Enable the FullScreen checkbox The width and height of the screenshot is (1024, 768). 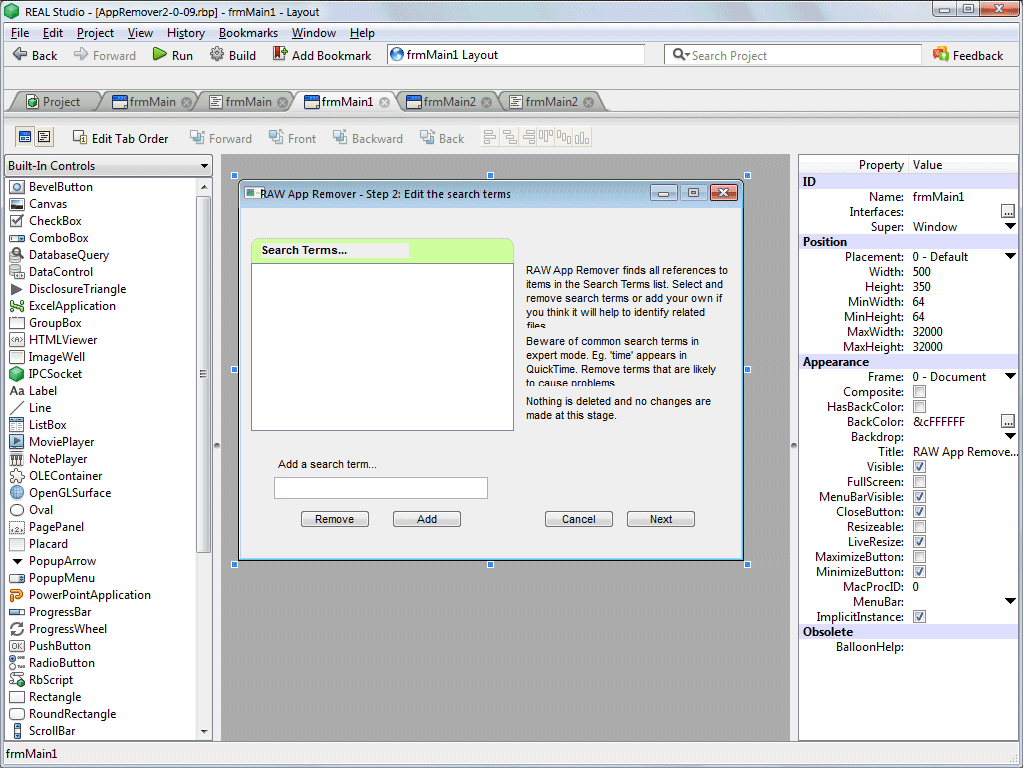point(919,482)
